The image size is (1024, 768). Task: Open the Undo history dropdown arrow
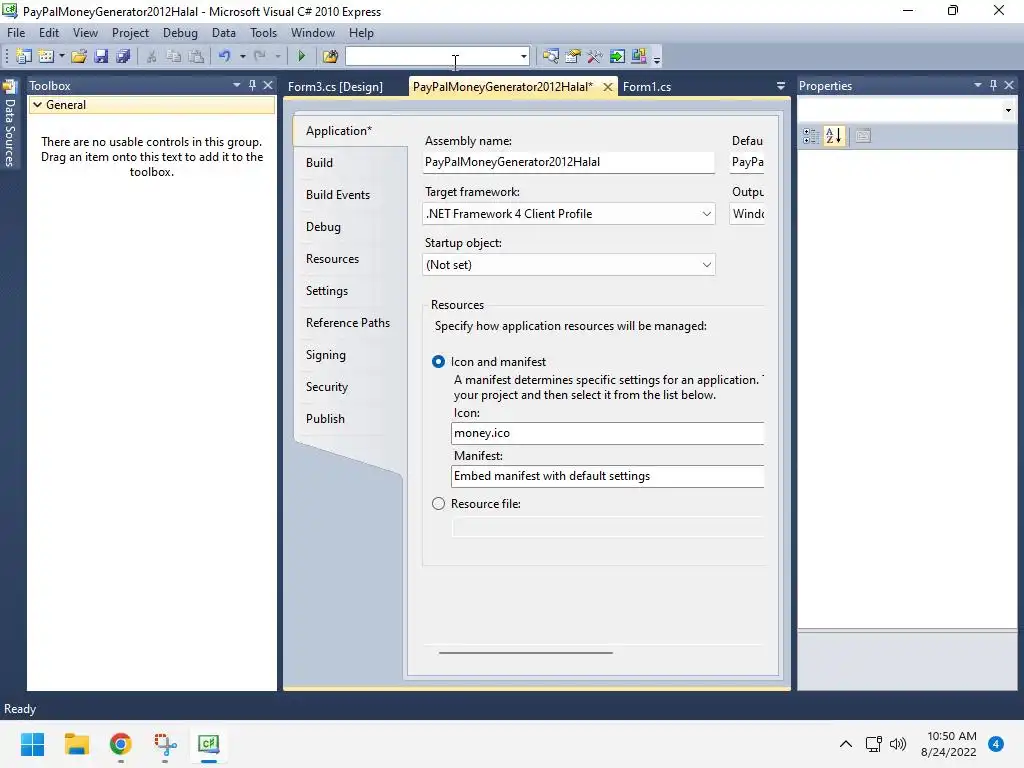[x=242, y=56]
